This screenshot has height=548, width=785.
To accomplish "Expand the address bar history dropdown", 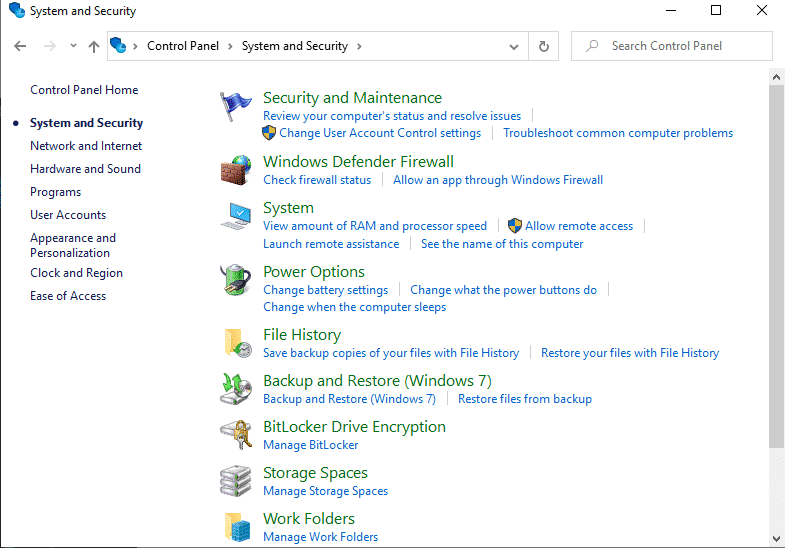I will tap(514, 47).
